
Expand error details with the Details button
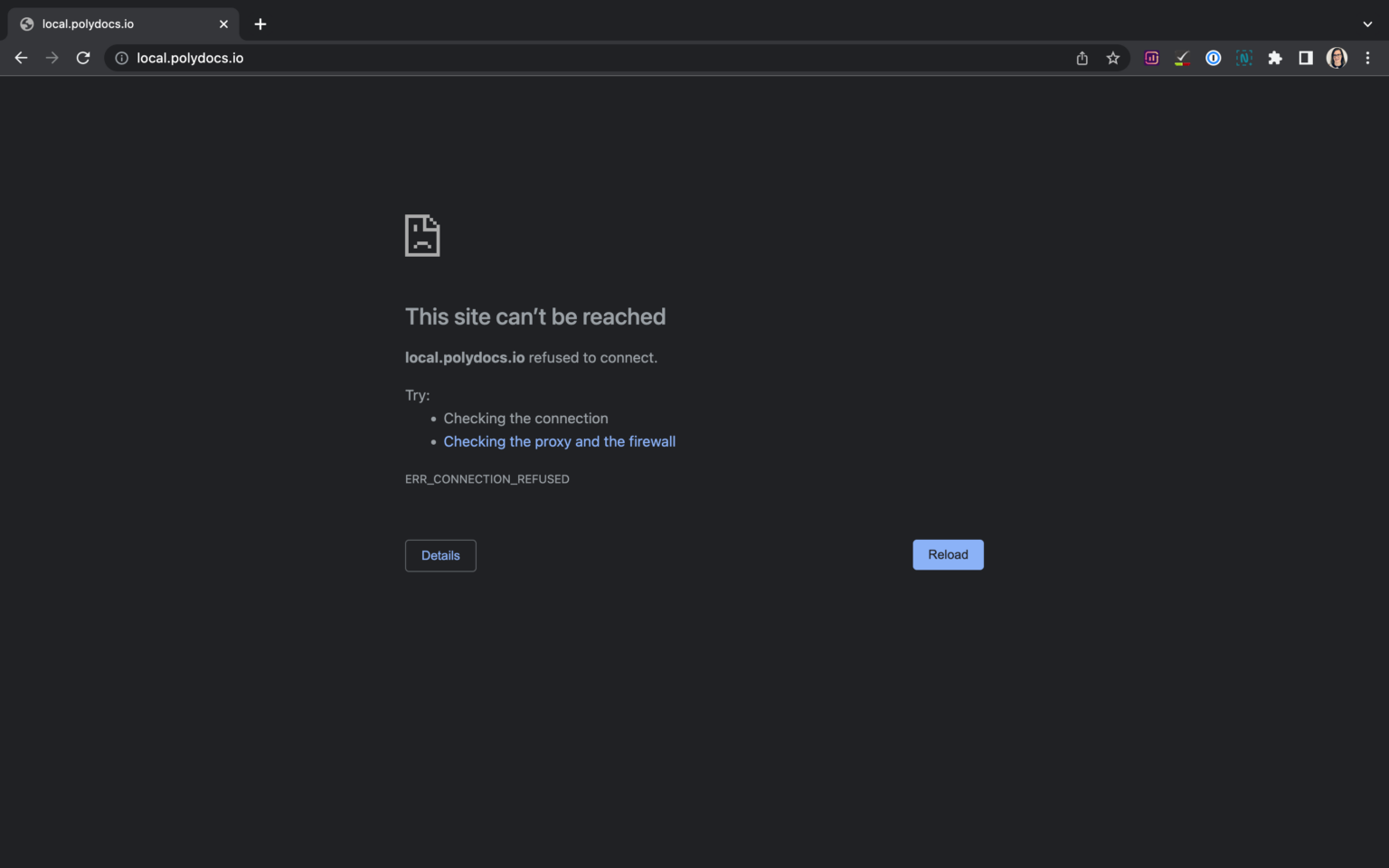click(440, 555)
